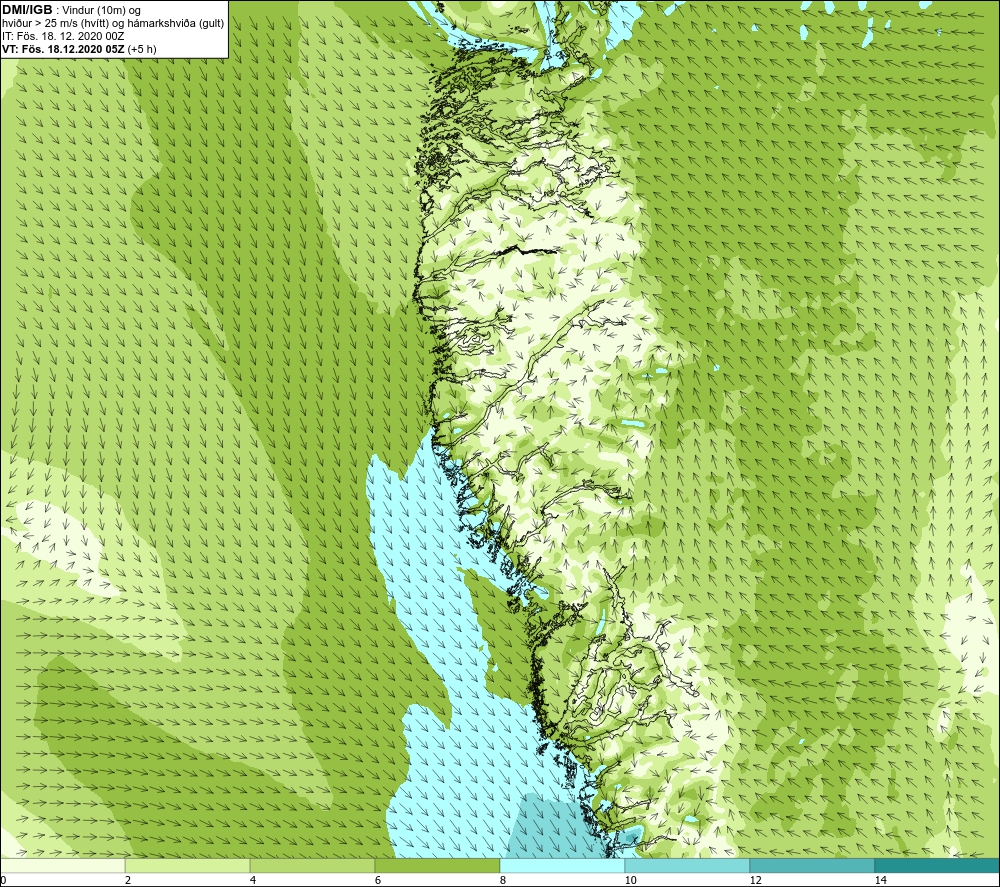This screenshot has height=887, width=1000.
Task: Click the 'VT: Fös. 18.12.2020 05Z' line
Action: pyautogui.click(x=64, y=49)
